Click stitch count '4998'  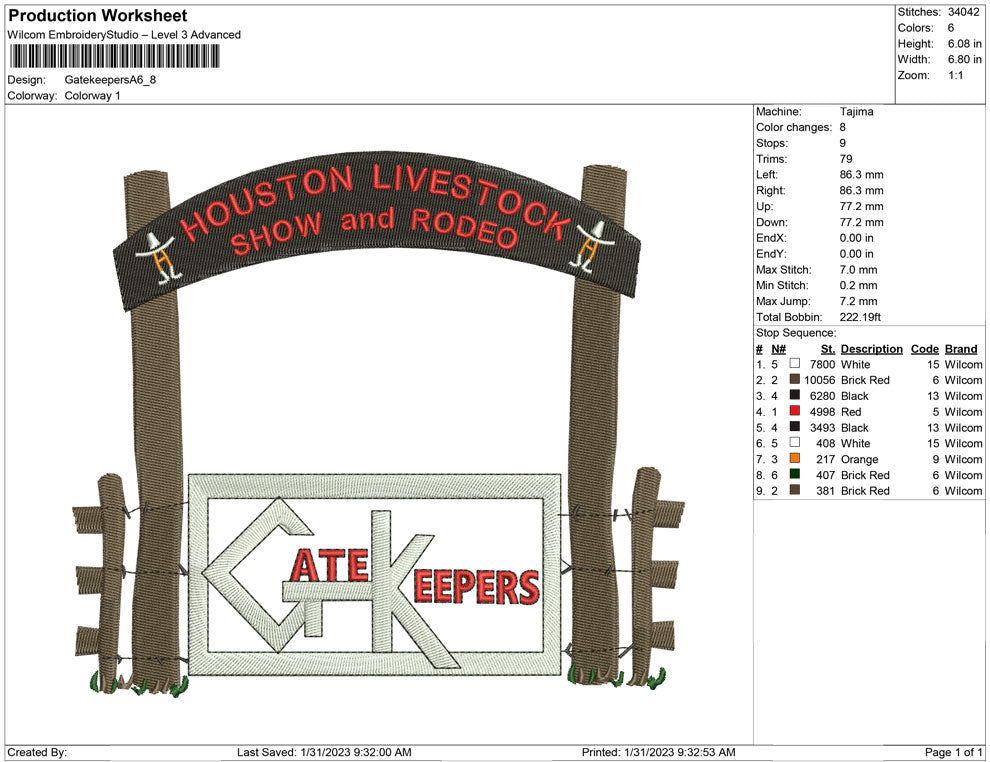[x=822, y=412]
